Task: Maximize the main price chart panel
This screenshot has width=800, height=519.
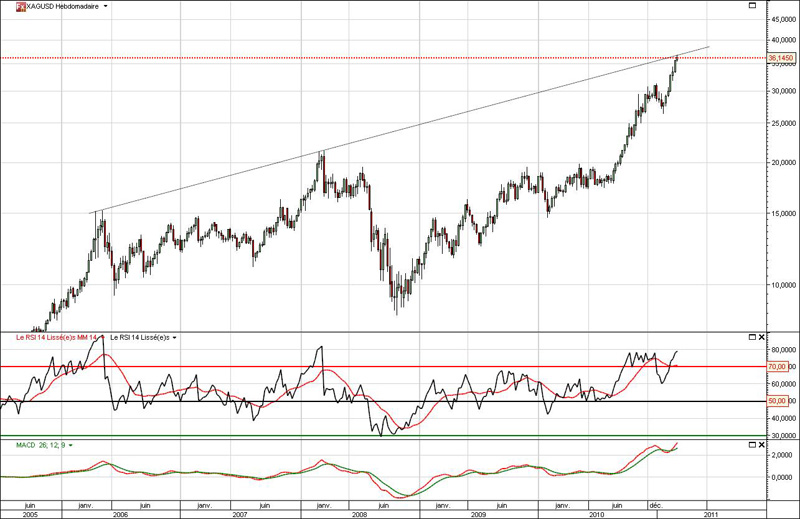Action: (752, 6)
